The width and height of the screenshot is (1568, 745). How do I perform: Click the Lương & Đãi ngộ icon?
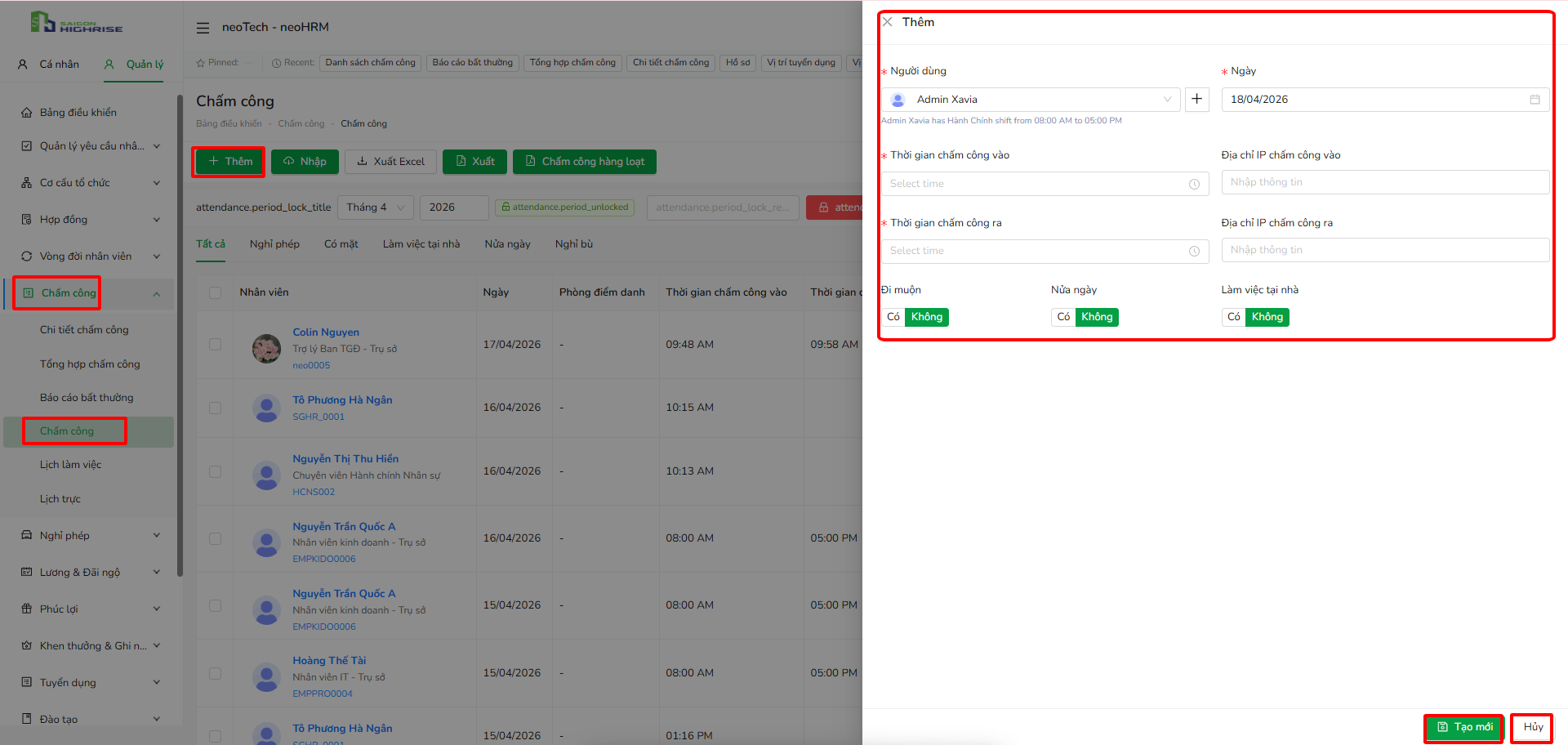(x=27, y=573)
